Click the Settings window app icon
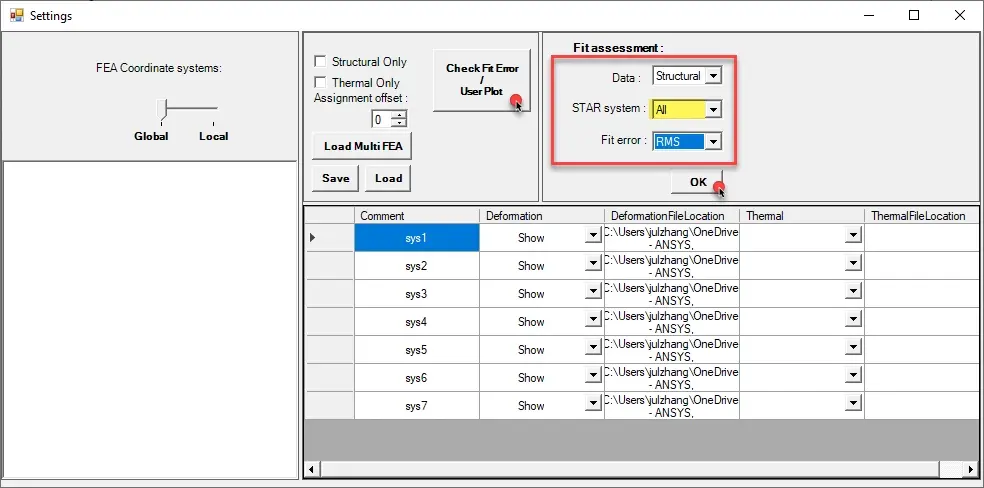Viewport: 984px width, 488px height. pos(16,15)
